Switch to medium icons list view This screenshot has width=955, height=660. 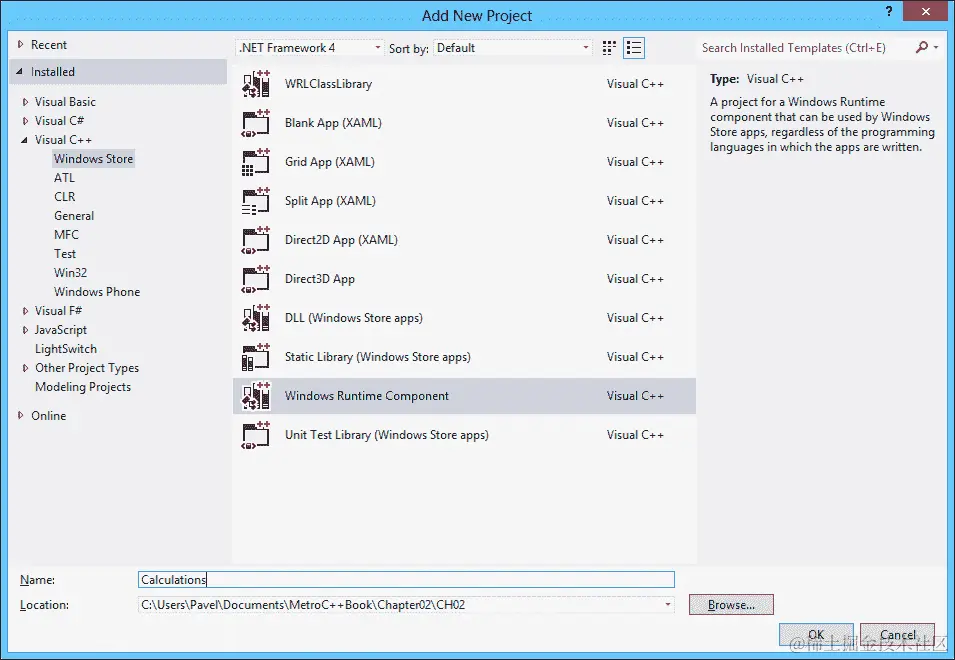point(634,48)
